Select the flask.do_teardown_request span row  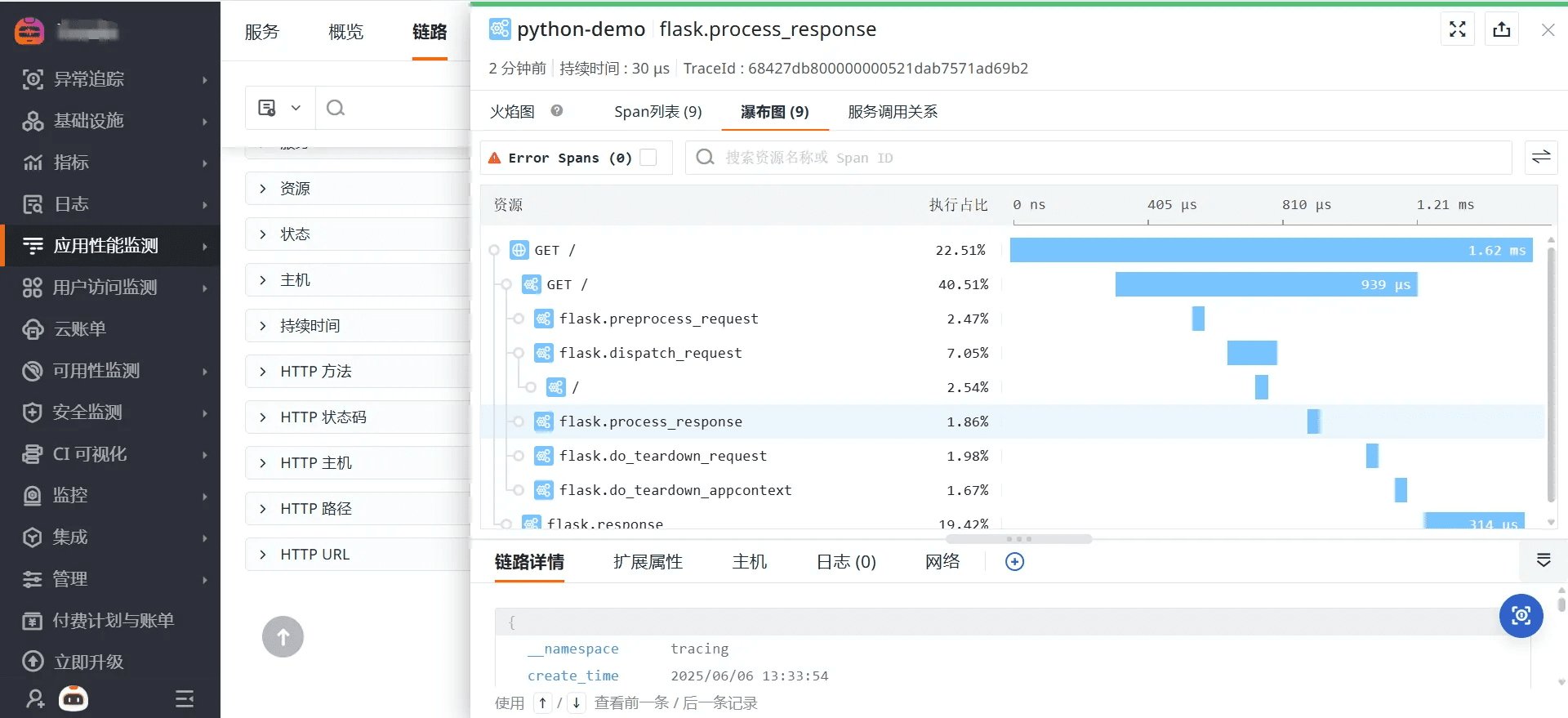(x=662, y=456)
